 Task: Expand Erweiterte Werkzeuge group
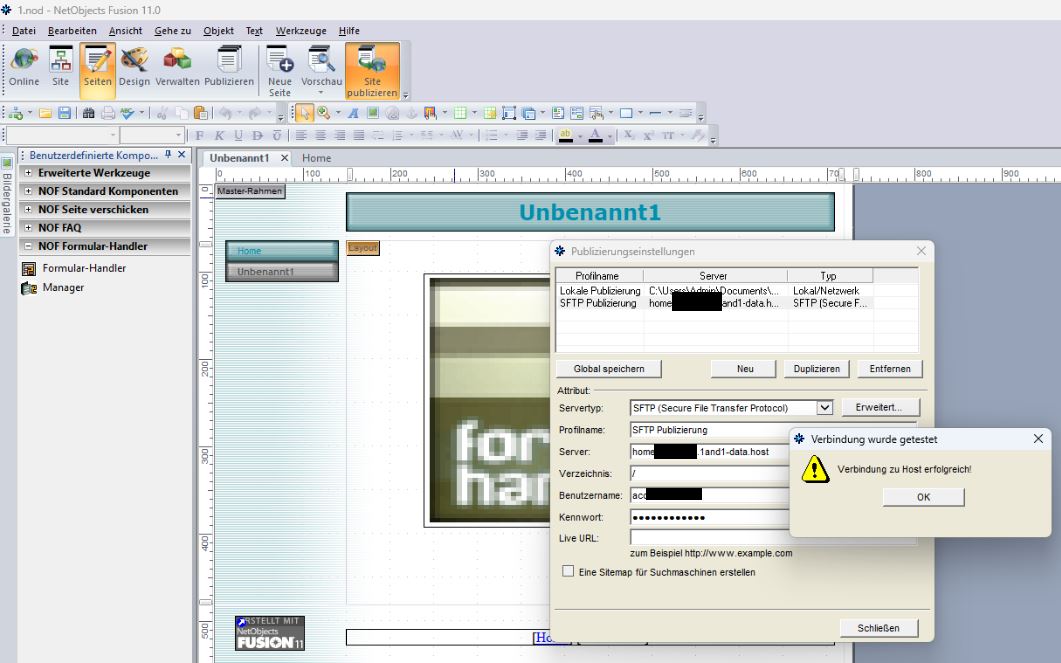[28, 173]
